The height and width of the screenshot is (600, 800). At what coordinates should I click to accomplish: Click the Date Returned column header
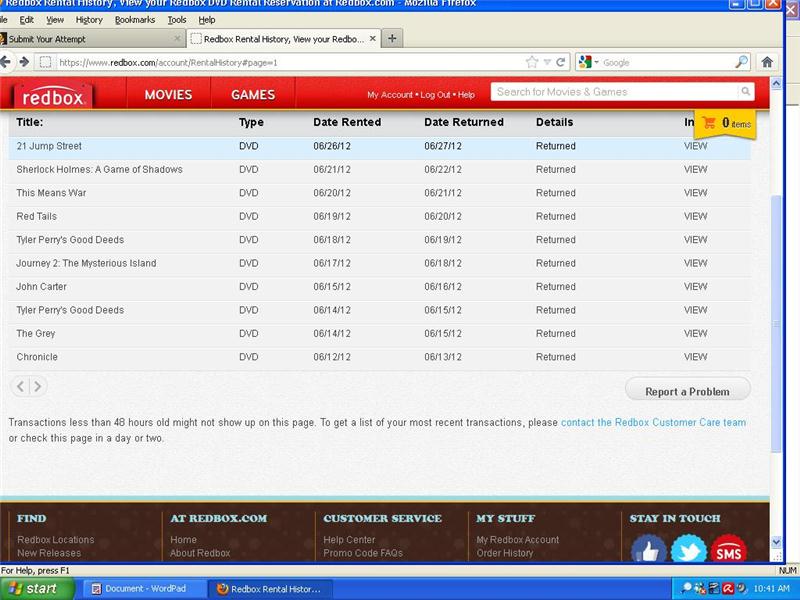coord(464,122)
